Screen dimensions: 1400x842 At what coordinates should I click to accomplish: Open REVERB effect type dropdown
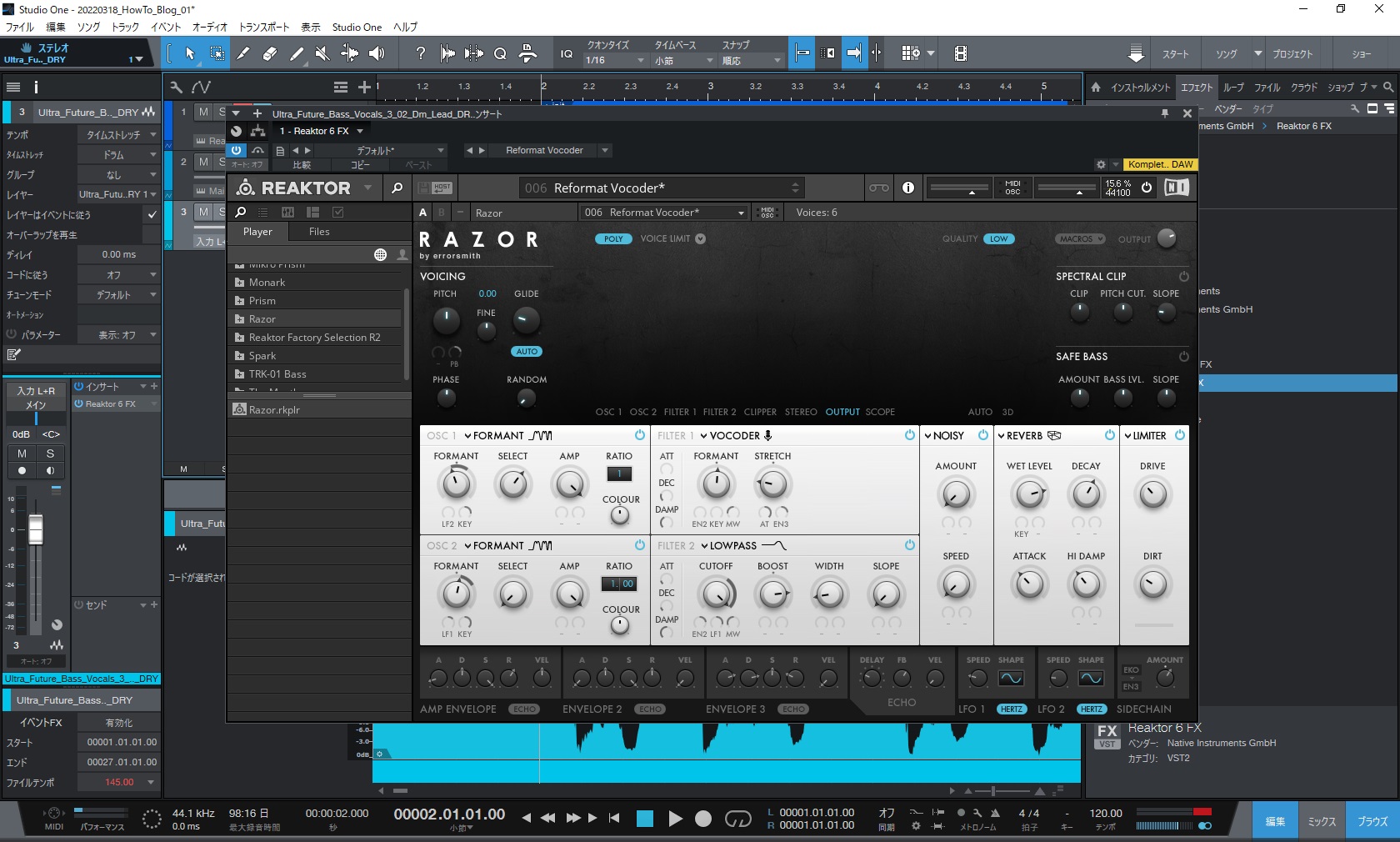pos(1029,435)
